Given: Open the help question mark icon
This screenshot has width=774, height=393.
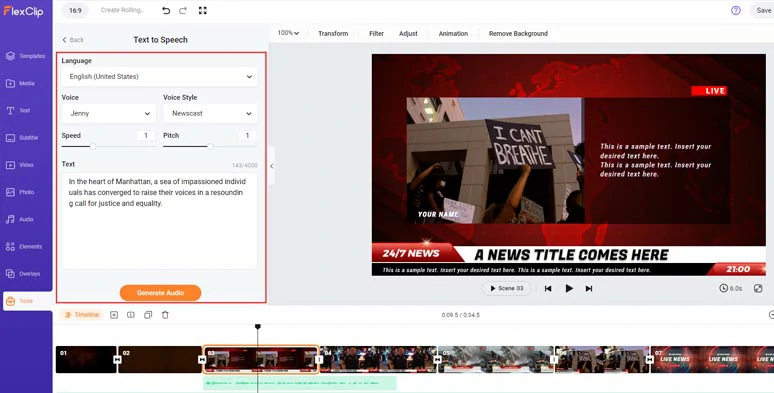Looking at the screenshot, I should tap(735, 10).
